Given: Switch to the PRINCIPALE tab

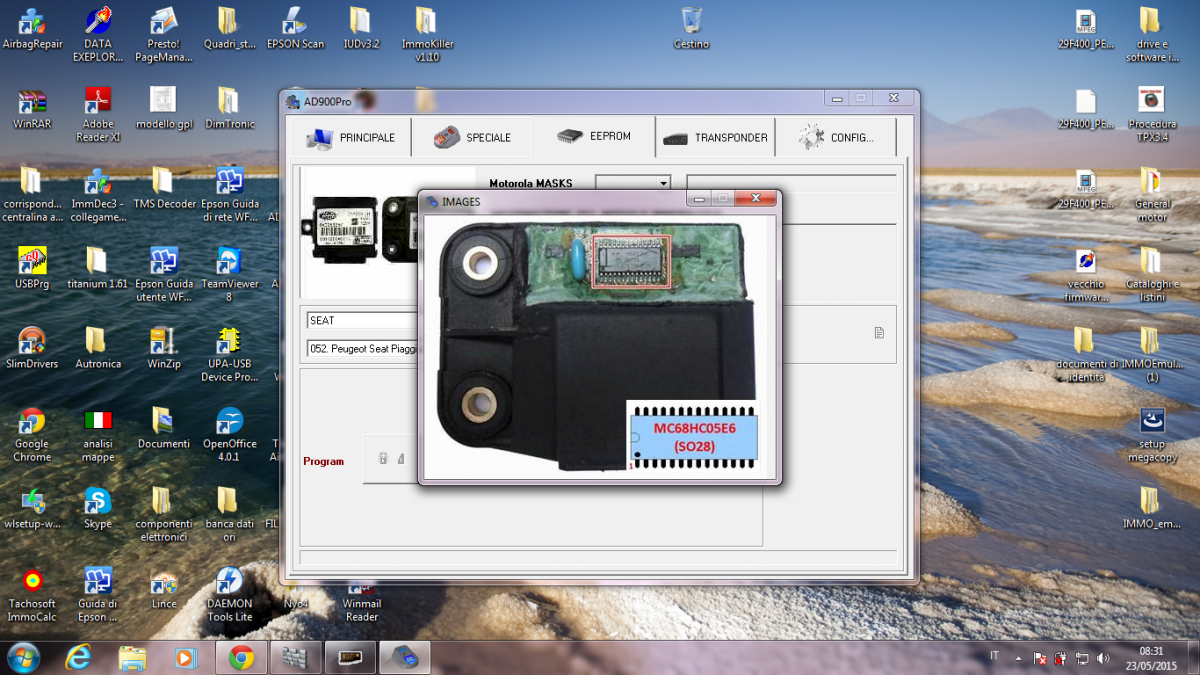Looking at the screenshot, I should click(x=351, y=137).
